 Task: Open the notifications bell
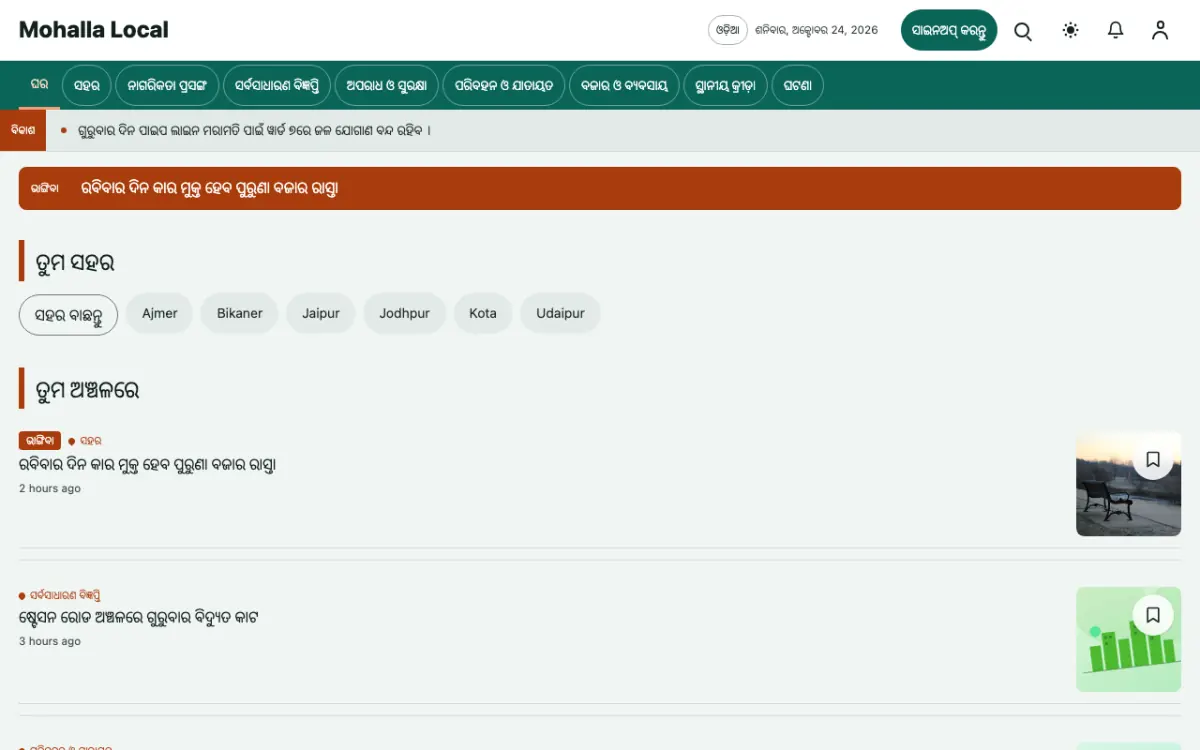tap(1116, 30)
